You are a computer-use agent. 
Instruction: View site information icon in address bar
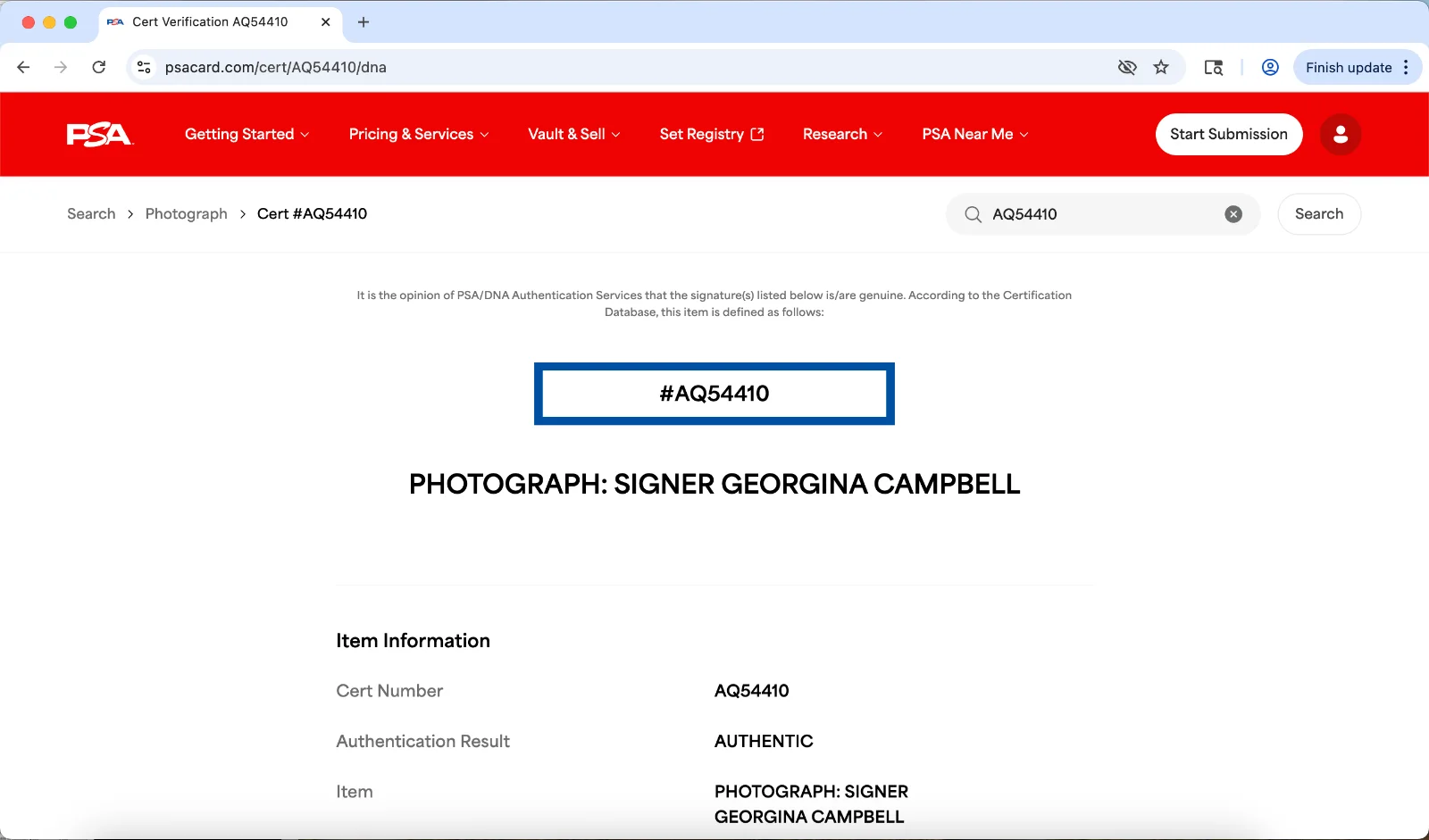coord(144,67)
